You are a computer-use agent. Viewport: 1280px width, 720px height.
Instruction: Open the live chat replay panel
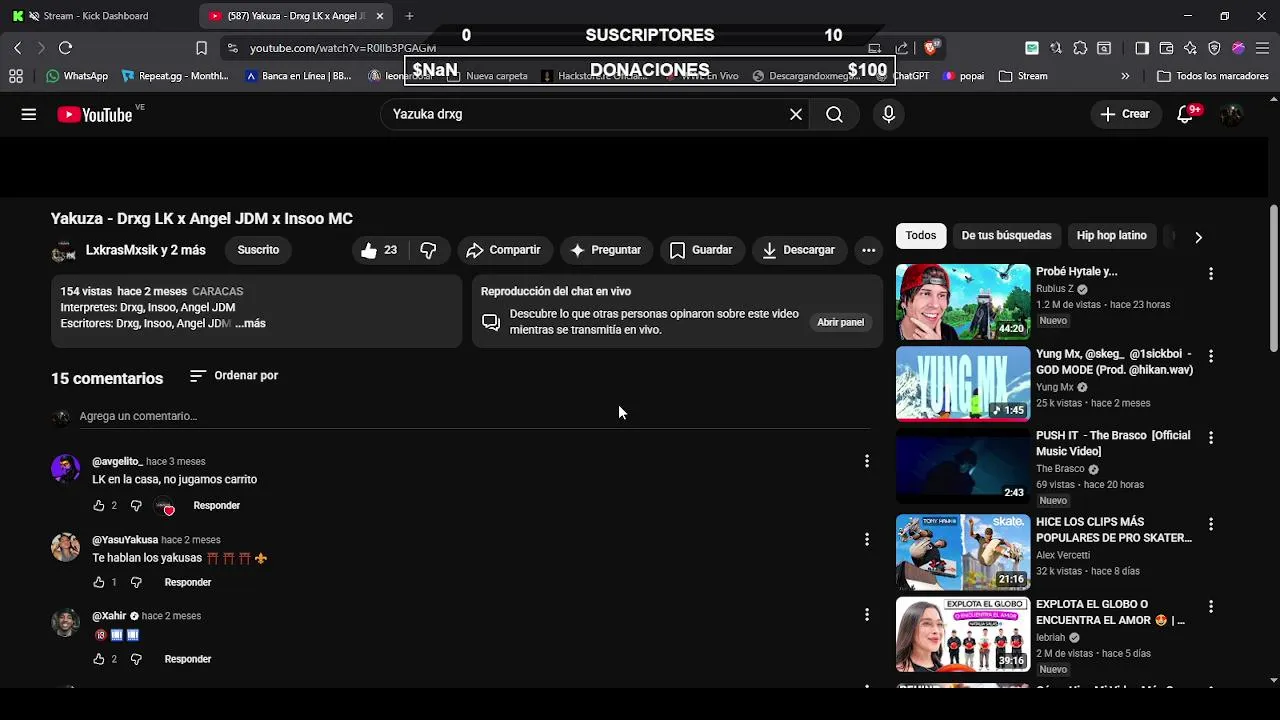(840, 322)
